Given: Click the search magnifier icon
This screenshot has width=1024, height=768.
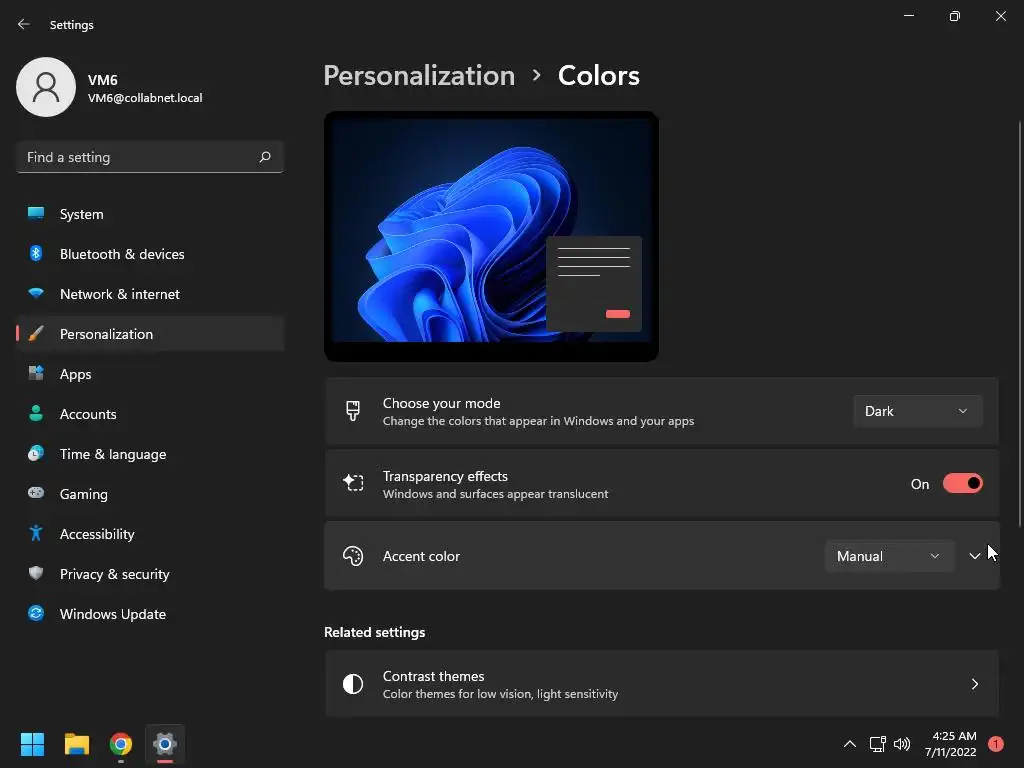Looking at the screenshot, I should [x=264, y=157].
